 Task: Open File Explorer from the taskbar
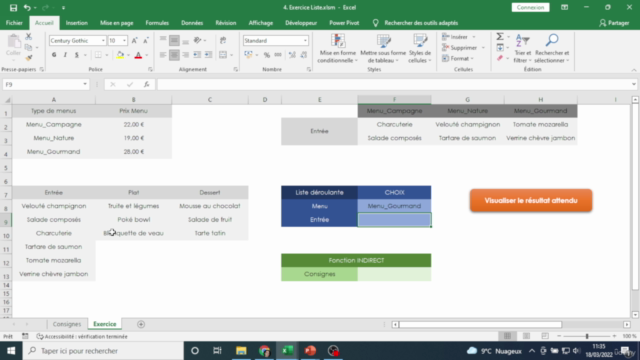coord(241,351)
